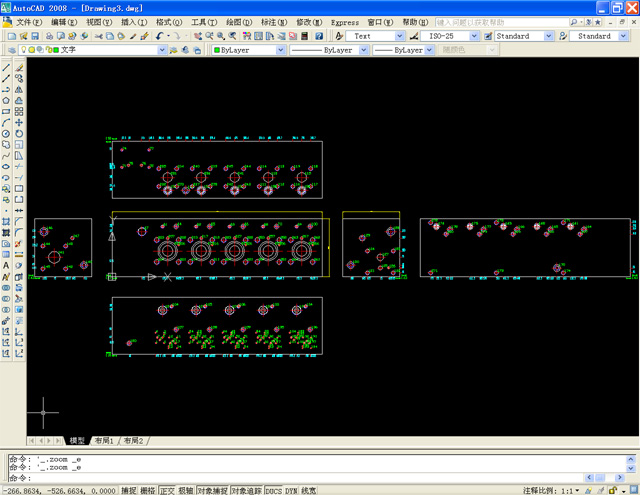Select the Multiline Text tool (A)

click(6, 266)
